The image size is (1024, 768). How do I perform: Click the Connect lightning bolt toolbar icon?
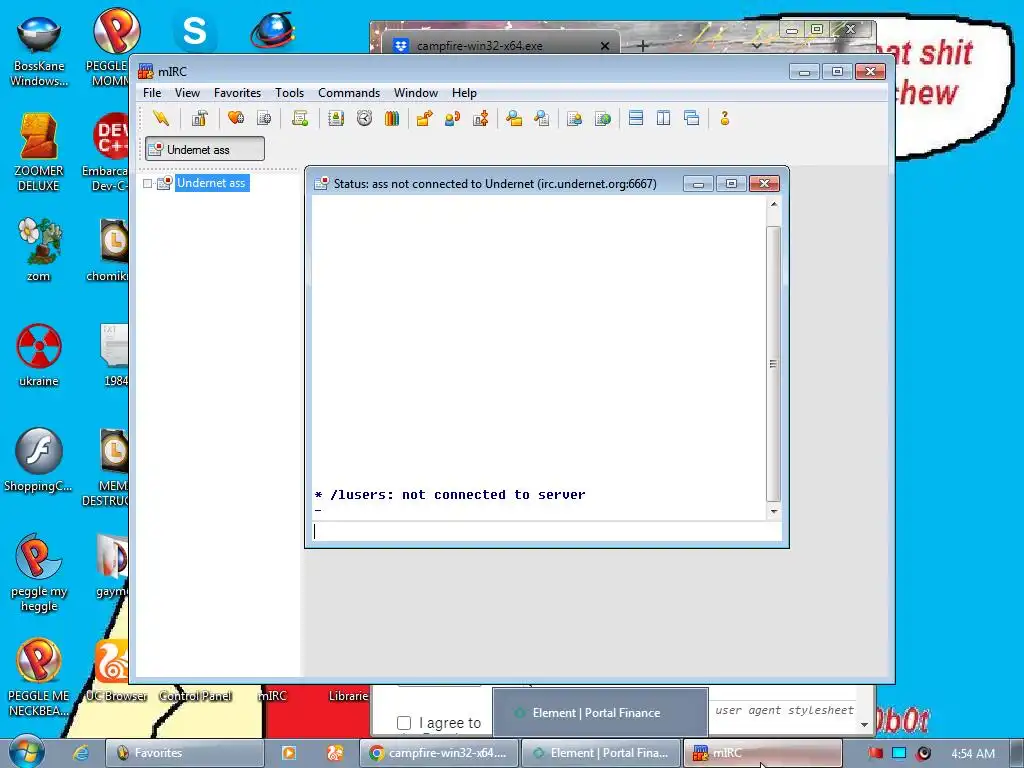click(x=161, y=118)
